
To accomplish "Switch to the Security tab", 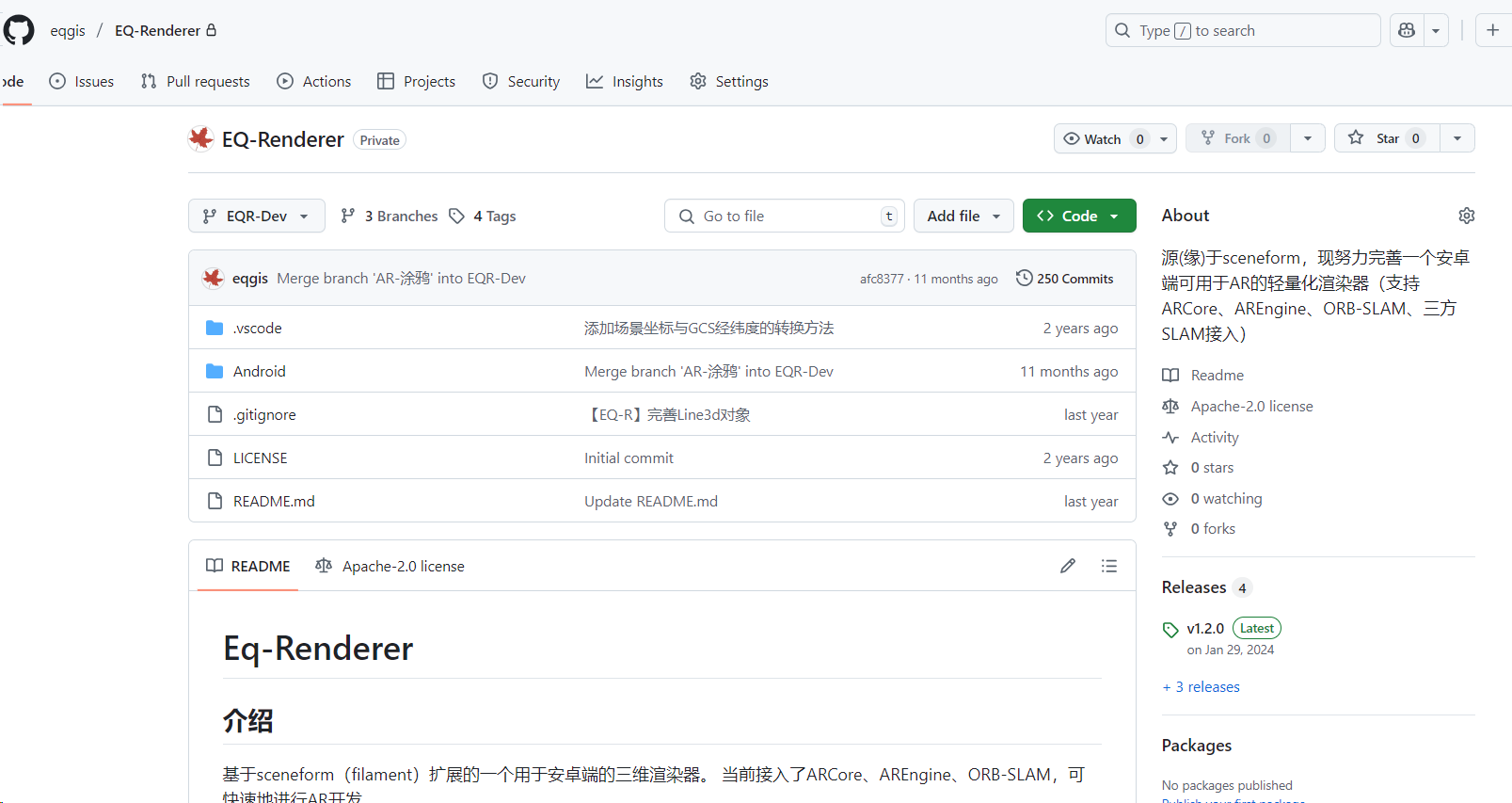I will (x=520, y=81).
